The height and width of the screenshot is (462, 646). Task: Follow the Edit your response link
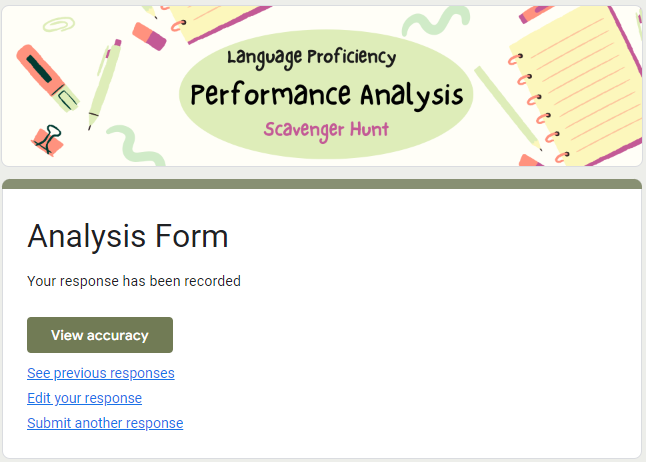click(x=84, y=398)
